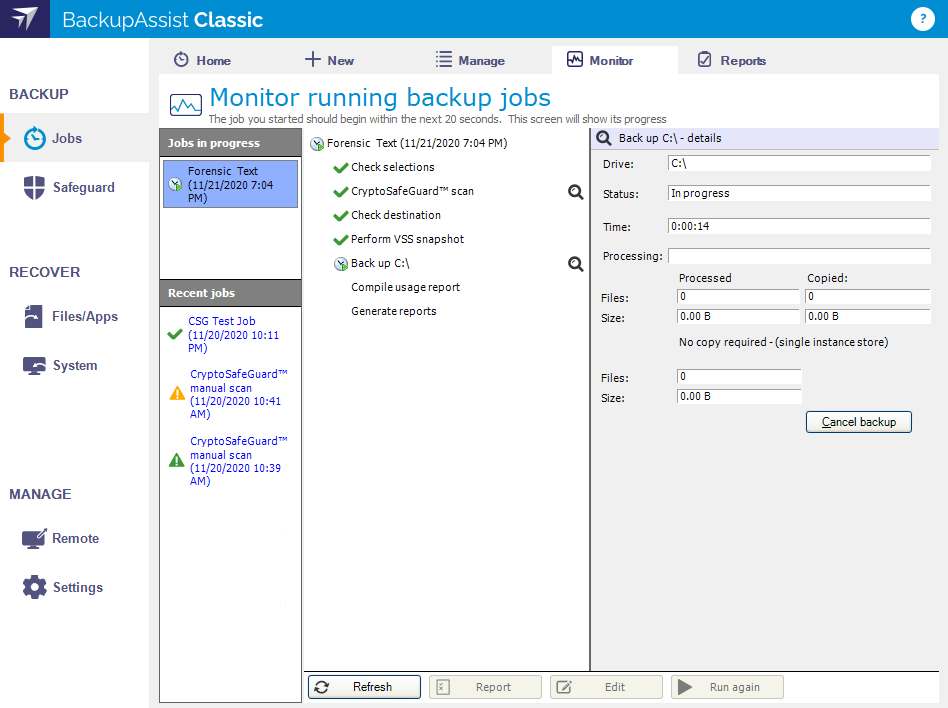Click the Recent jobs header
This screenshot has width=948, height=708.
(x=230, y=293)
